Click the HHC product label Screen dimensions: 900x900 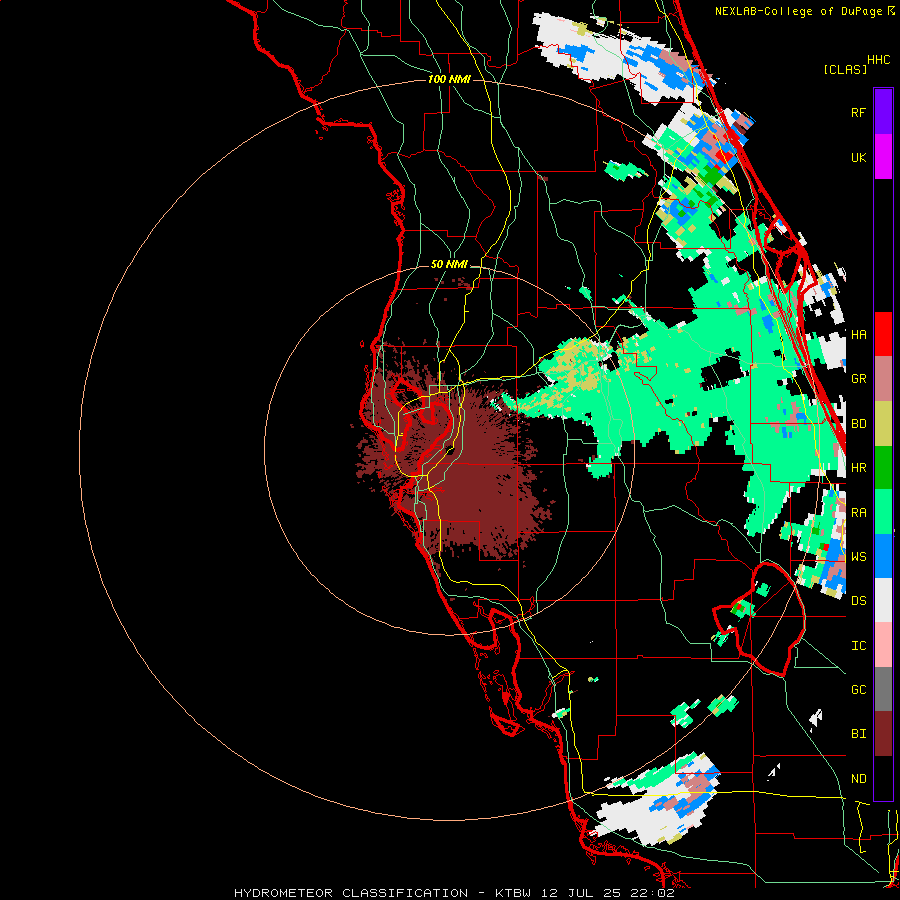tap(878, 60)
